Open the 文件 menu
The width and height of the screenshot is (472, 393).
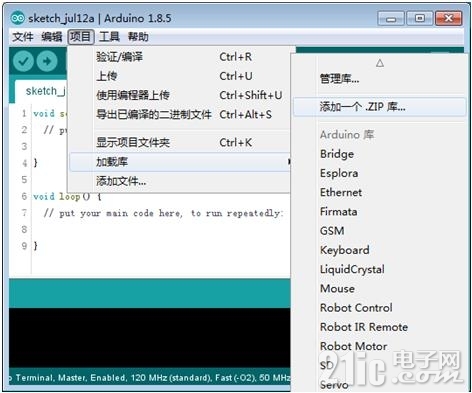click(x=23, y=36)
